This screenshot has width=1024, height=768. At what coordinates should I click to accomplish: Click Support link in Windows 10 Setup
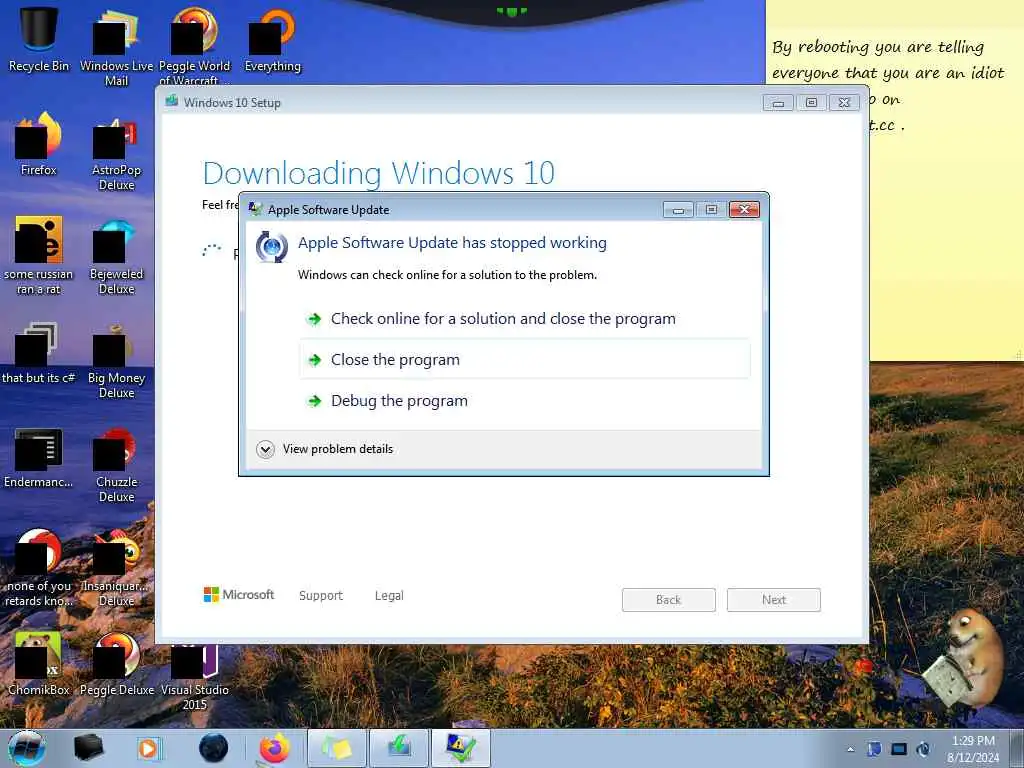click(321, 596)
